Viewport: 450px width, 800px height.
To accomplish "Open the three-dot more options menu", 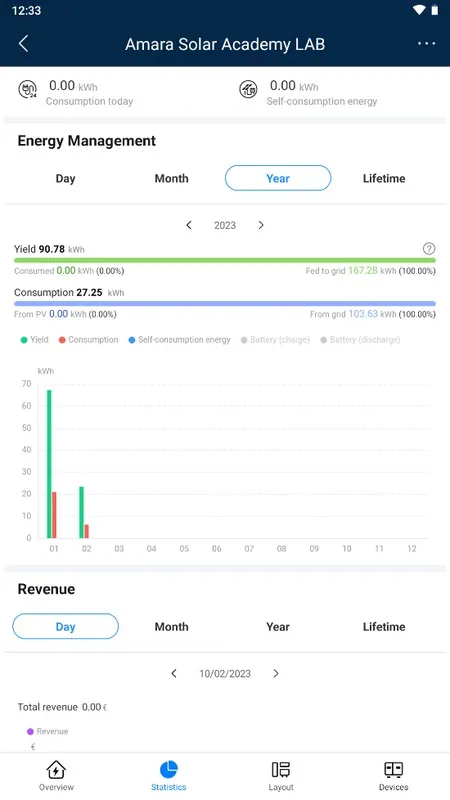I will [427, 44].
